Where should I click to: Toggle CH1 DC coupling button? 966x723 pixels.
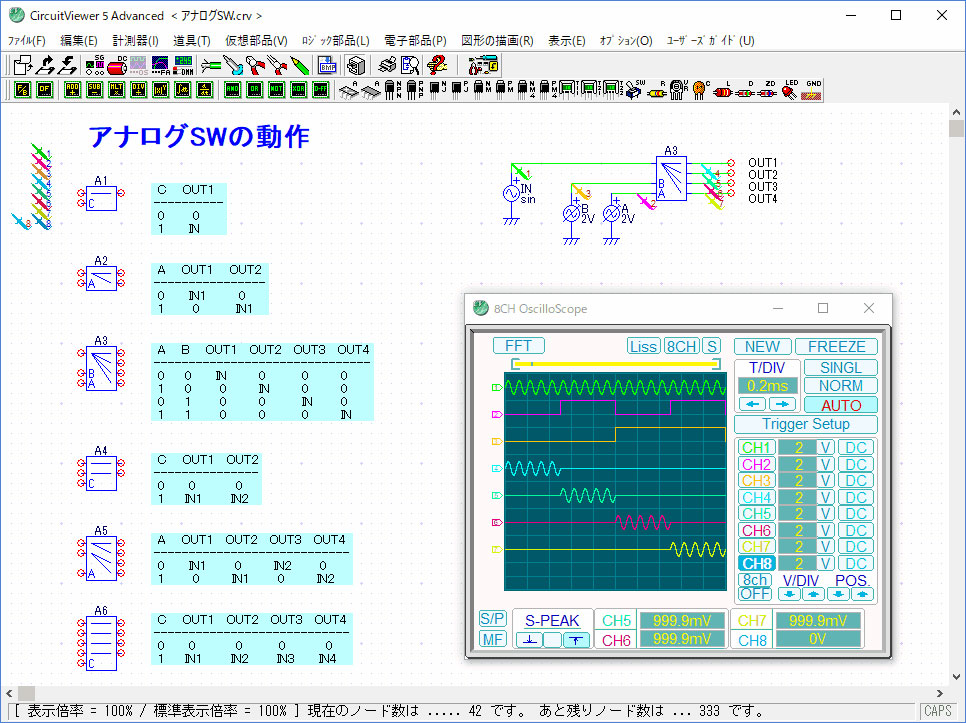(856, 448)
